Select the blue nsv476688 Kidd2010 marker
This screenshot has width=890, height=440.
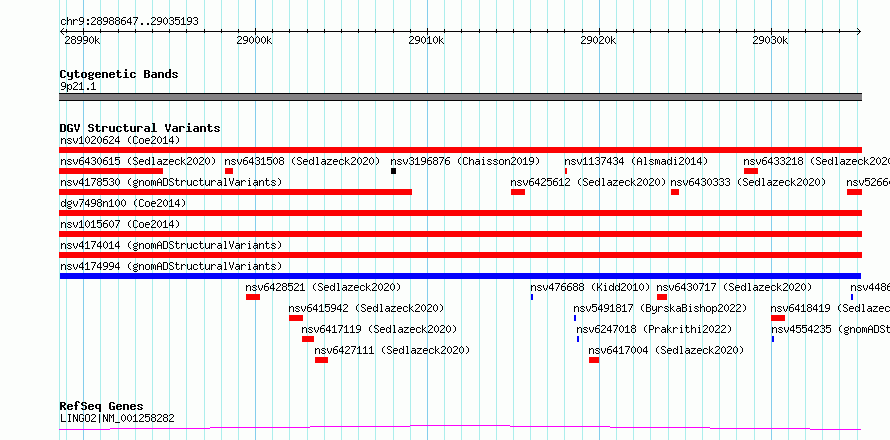tap(532, 297)
